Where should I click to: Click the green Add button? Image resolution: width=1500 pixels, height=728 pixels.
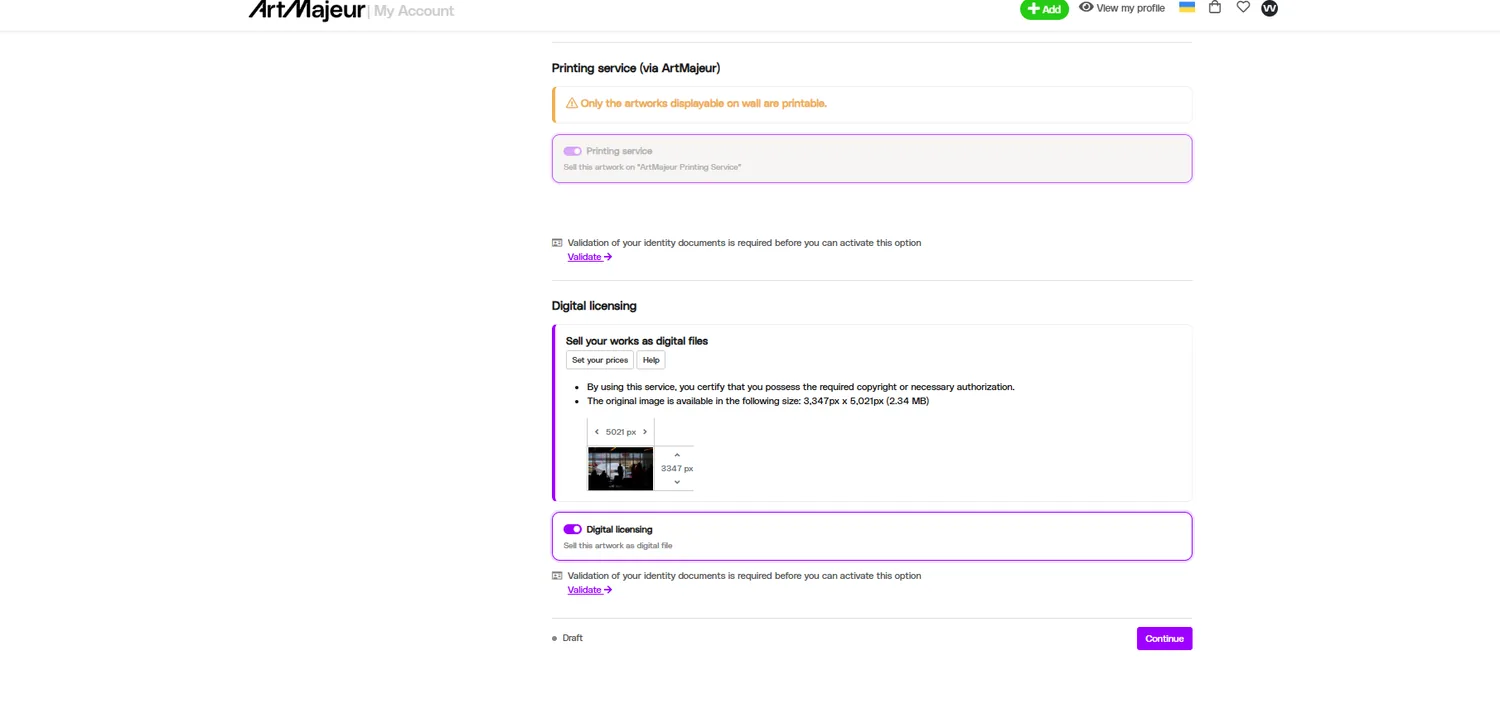pyautogui.click(x=1044, y=9)
